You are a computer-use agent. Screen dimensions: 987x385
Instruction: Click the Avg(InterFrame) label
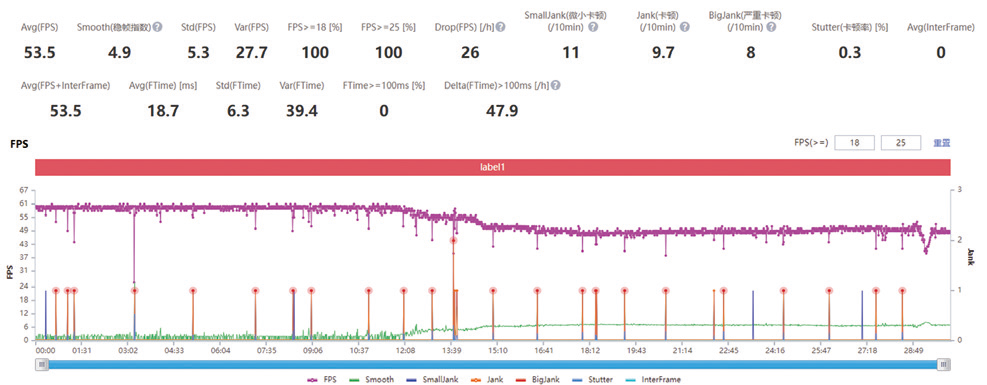941,28
